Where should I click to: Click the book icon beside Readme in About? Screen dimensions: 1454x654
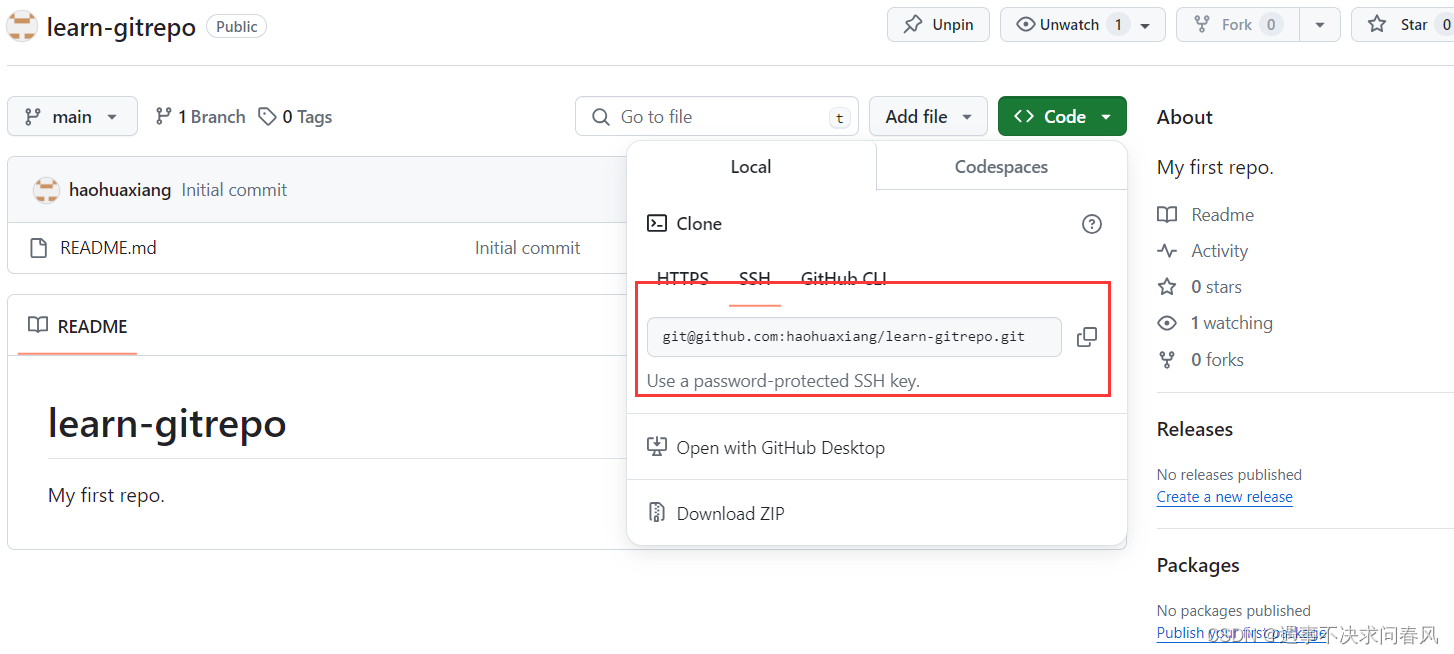point(1167,215)
